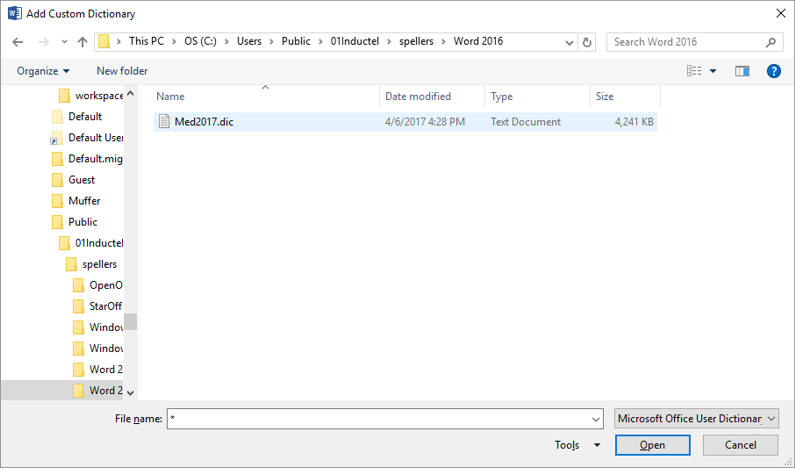This screenshot has width=795, height=468.
Task: Toggle the preview pane icon
Action: 742,71
